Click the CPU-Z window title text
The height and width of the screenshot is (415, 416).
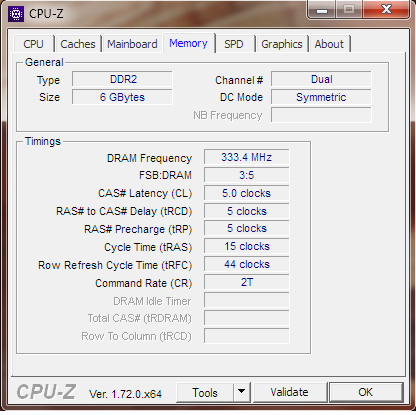(46, 14)
